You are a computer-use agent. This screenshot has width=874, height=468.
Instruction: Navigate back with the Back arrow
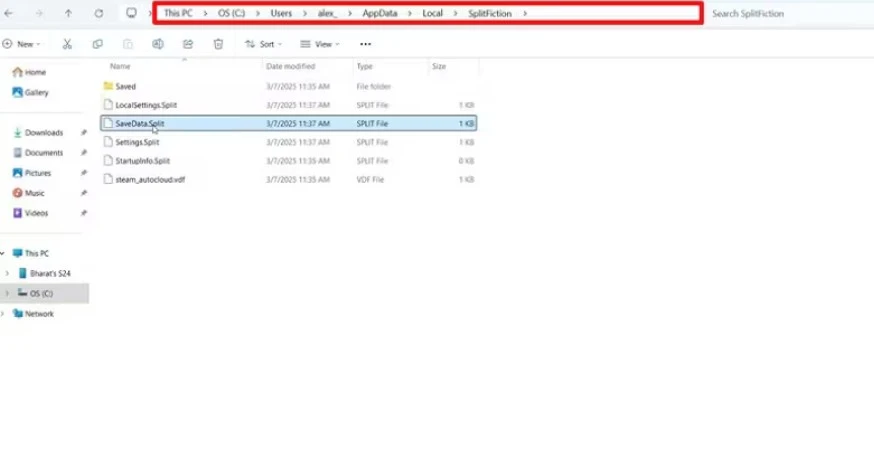(10, 14)
